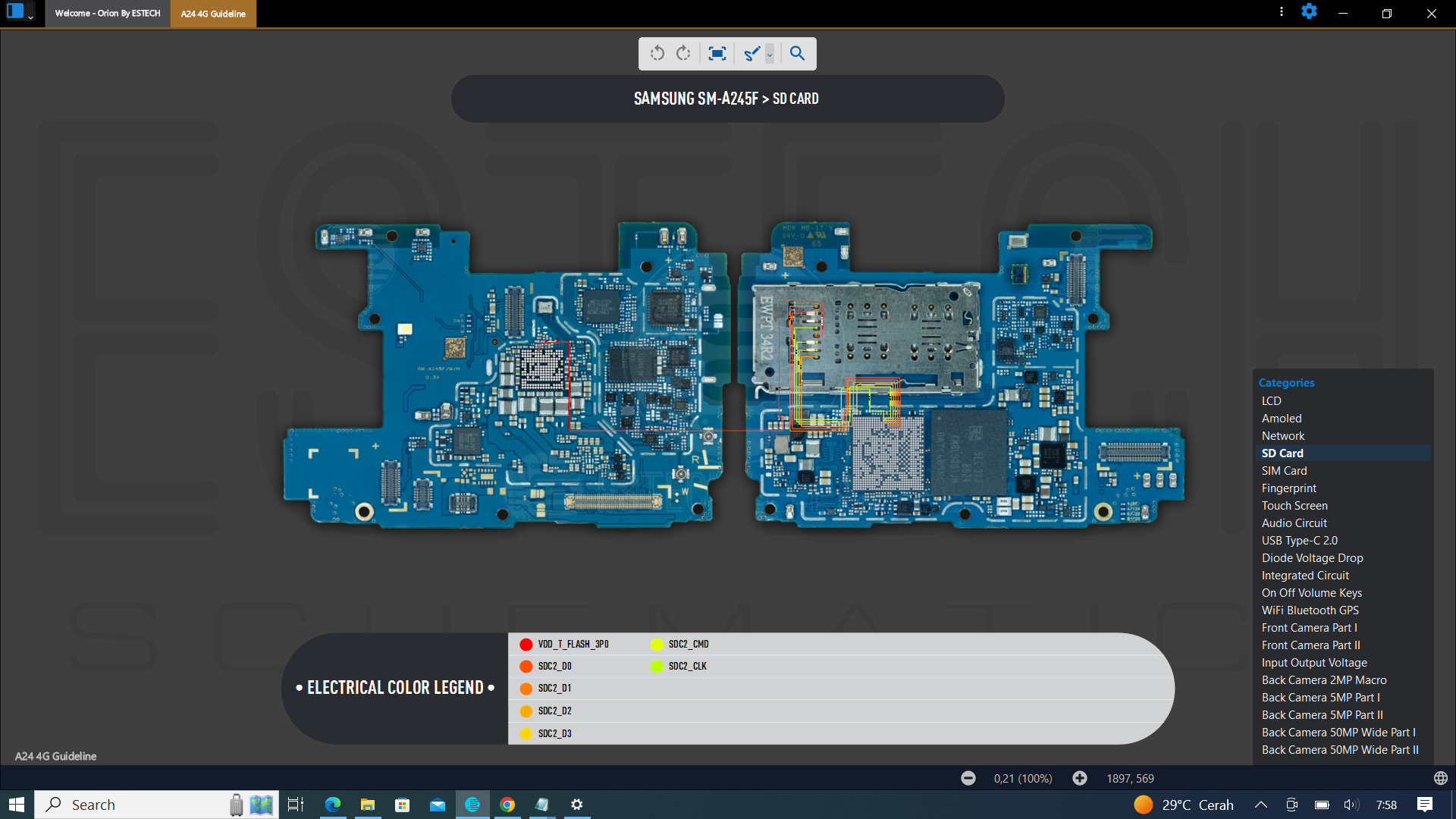Click the zoom in plus button
Viewport: 1456px width, 819px height.
(1080, 778)
